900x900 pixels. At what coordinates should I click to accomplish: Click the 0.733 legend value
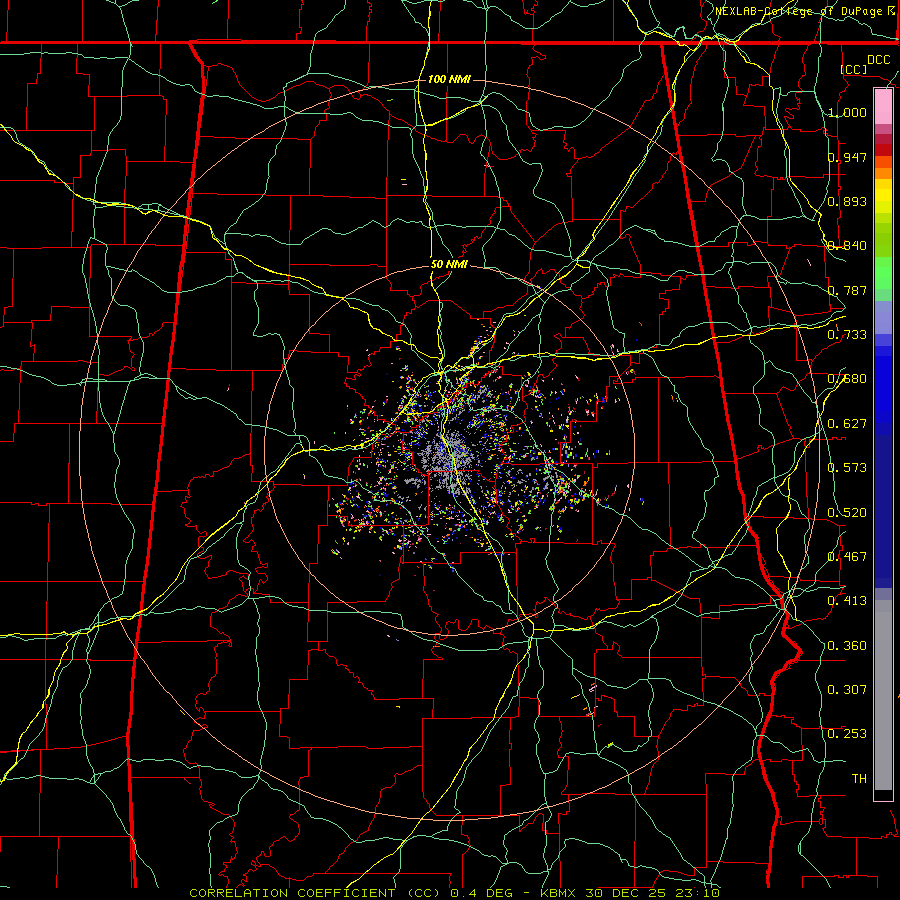pos(847,335)
